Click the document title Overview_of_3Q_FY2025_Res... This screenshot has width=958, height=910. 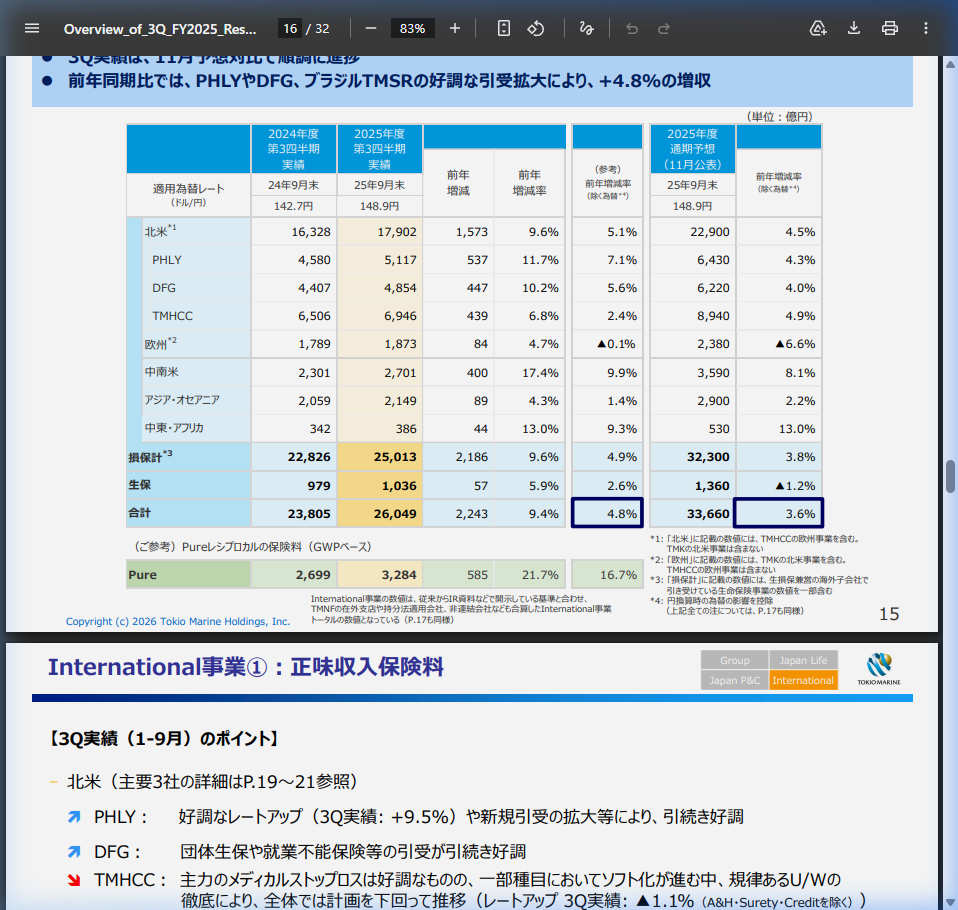point(160,29)
